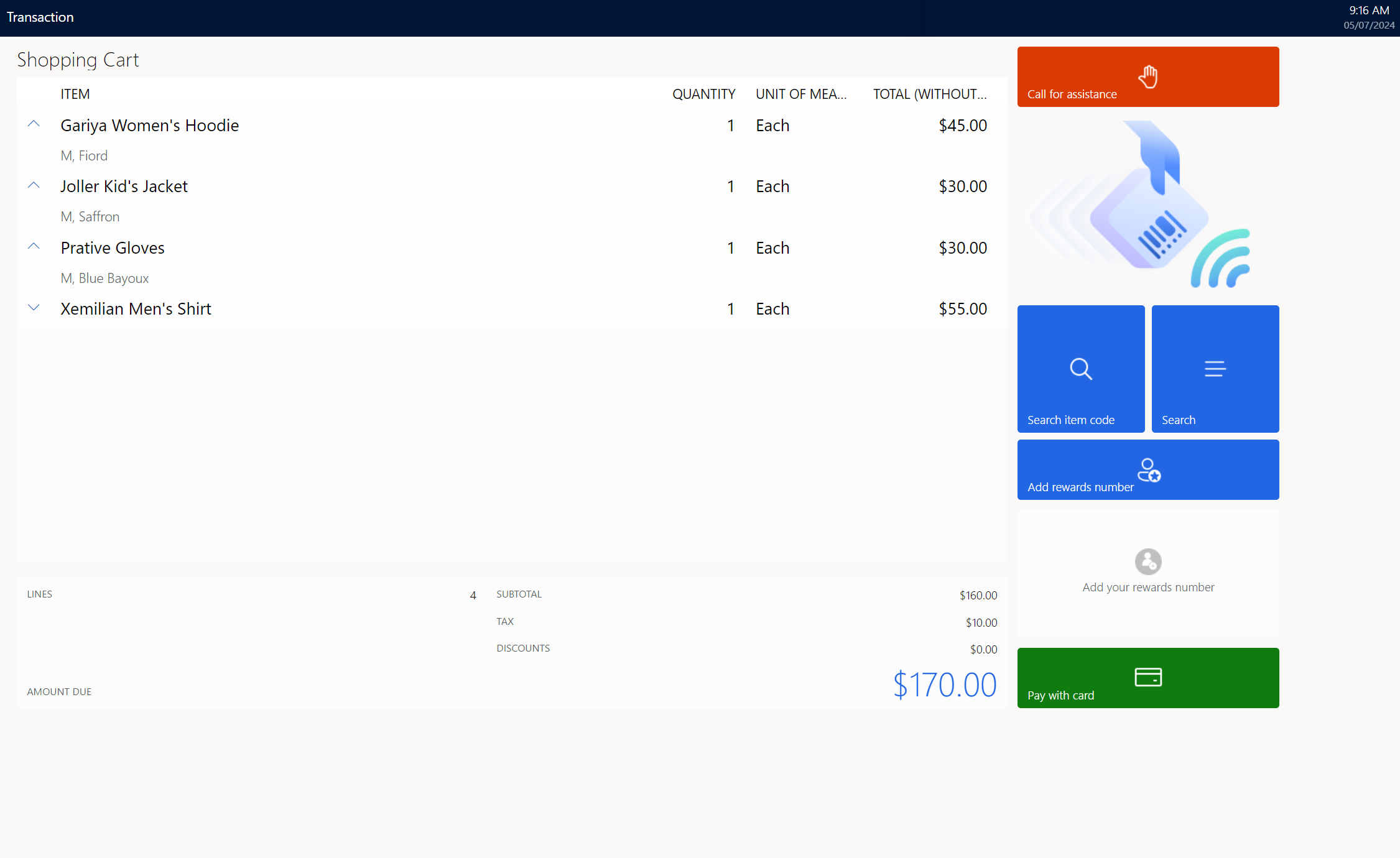Click the Pay with card button
This screenshot has height=858, width=1400.
tap(1148, 678)
